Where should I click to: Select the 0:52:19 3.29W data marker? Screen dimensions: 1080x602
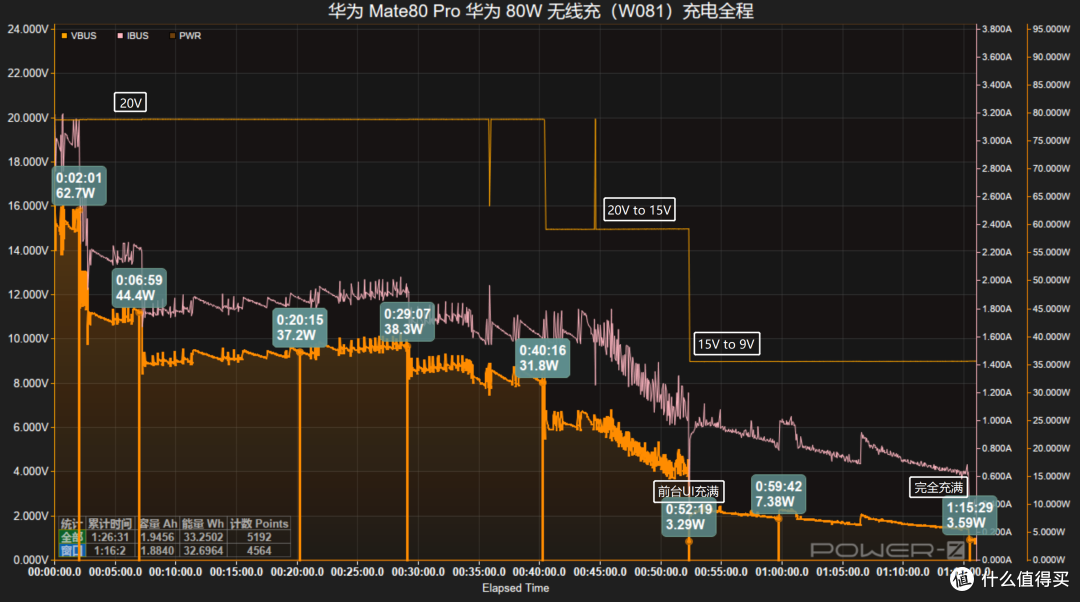[x=689, y=517]
